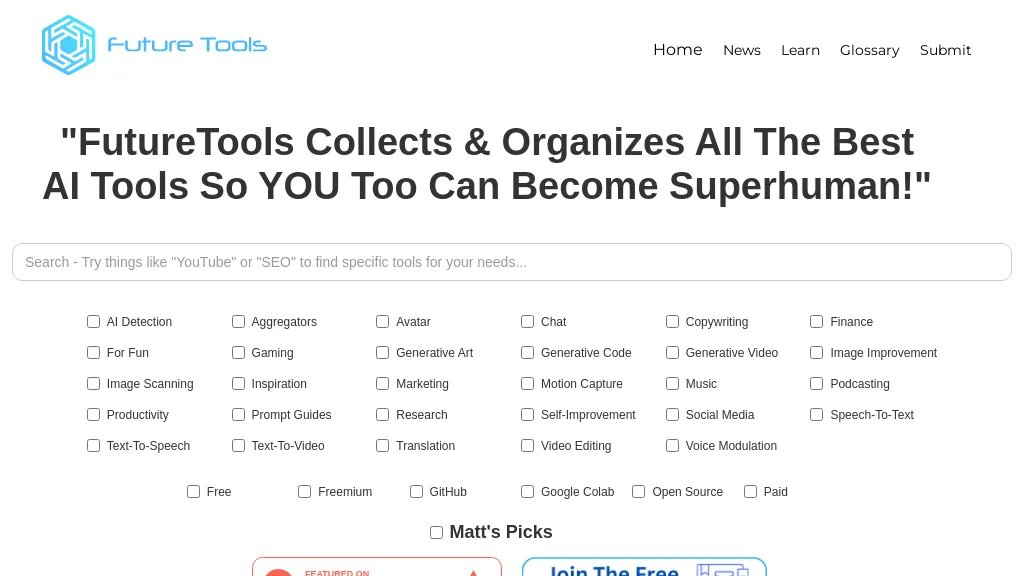Check the Open Source filter

point(639,492)
